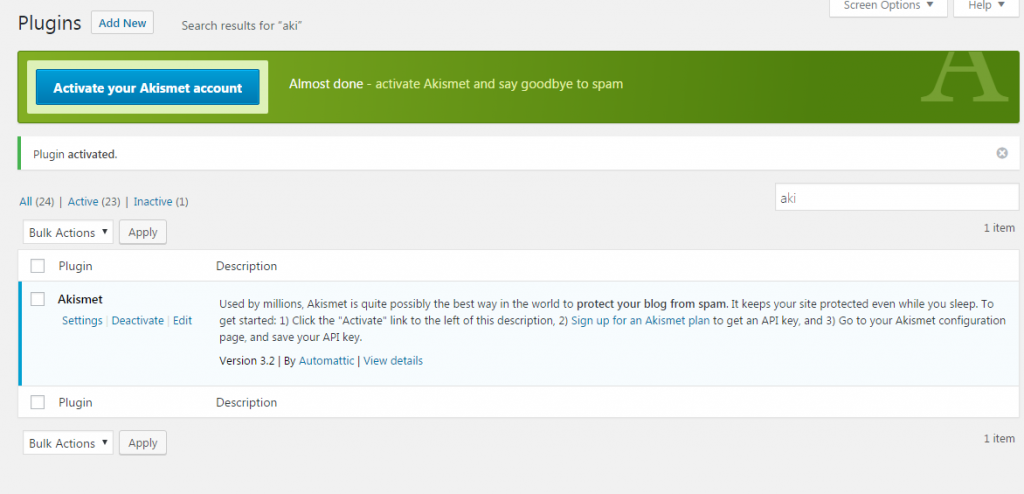Expand the Help panel

click(986, 6)
